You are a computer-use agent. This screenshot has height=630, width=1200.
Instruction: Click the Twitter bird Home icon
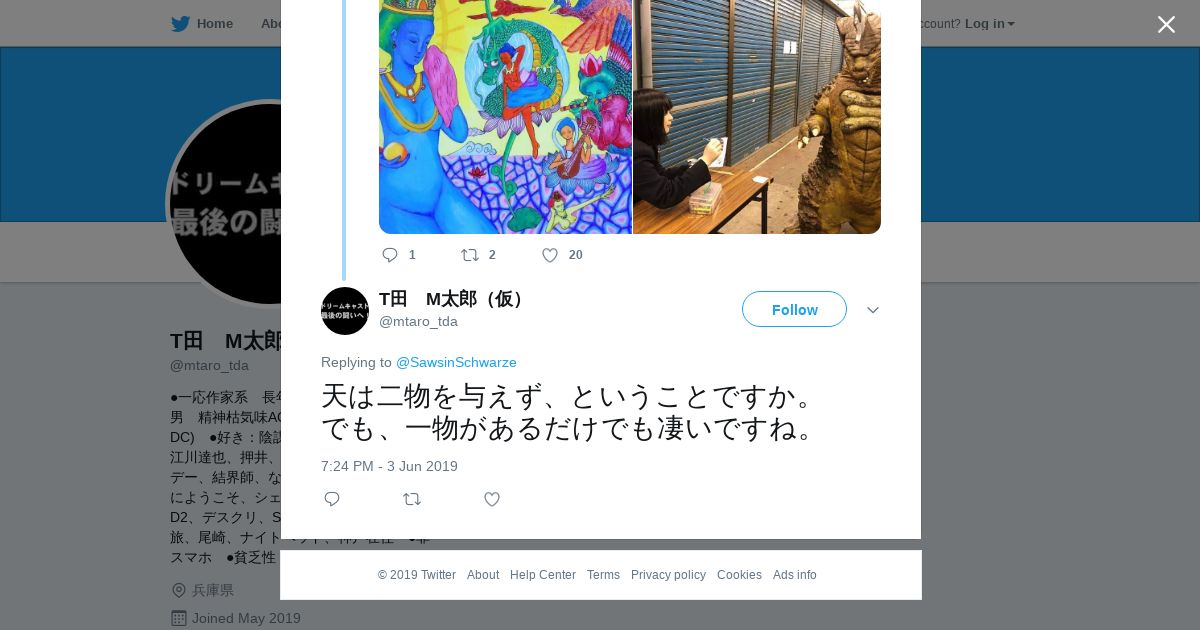(x=180, y=24)
